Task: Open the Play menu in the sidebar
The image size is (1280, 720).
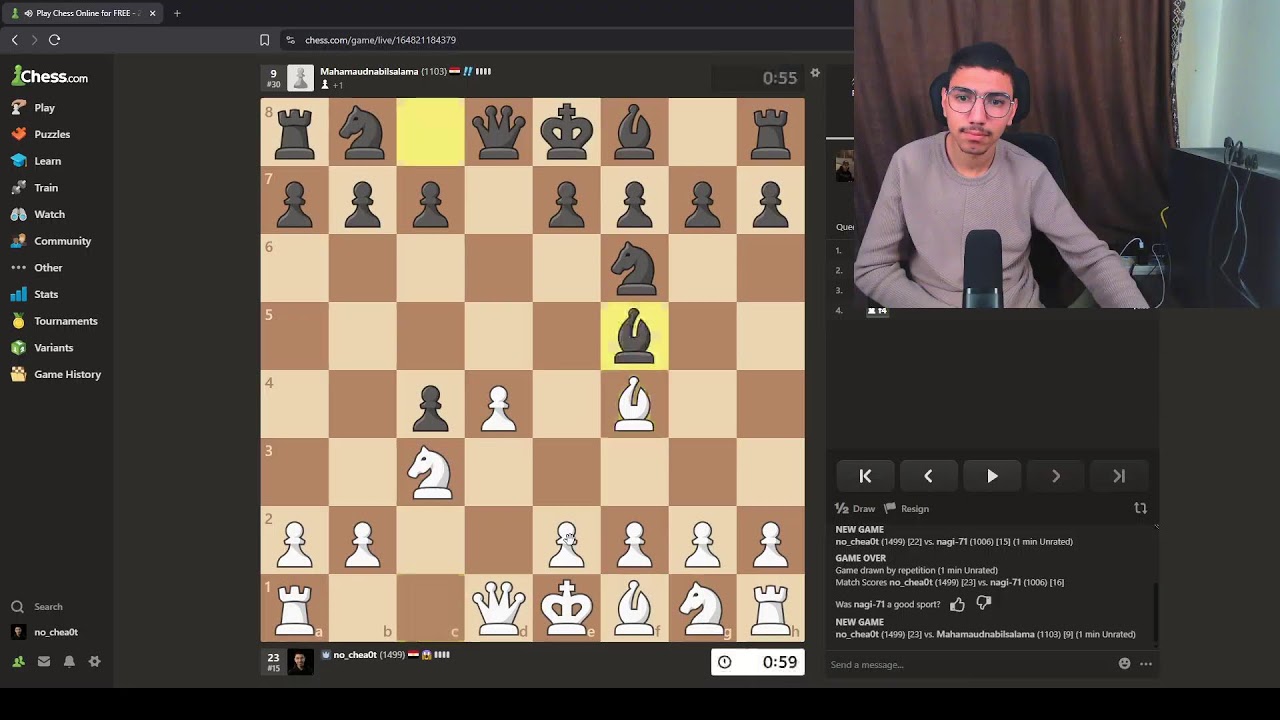Action: coord(33,107)
